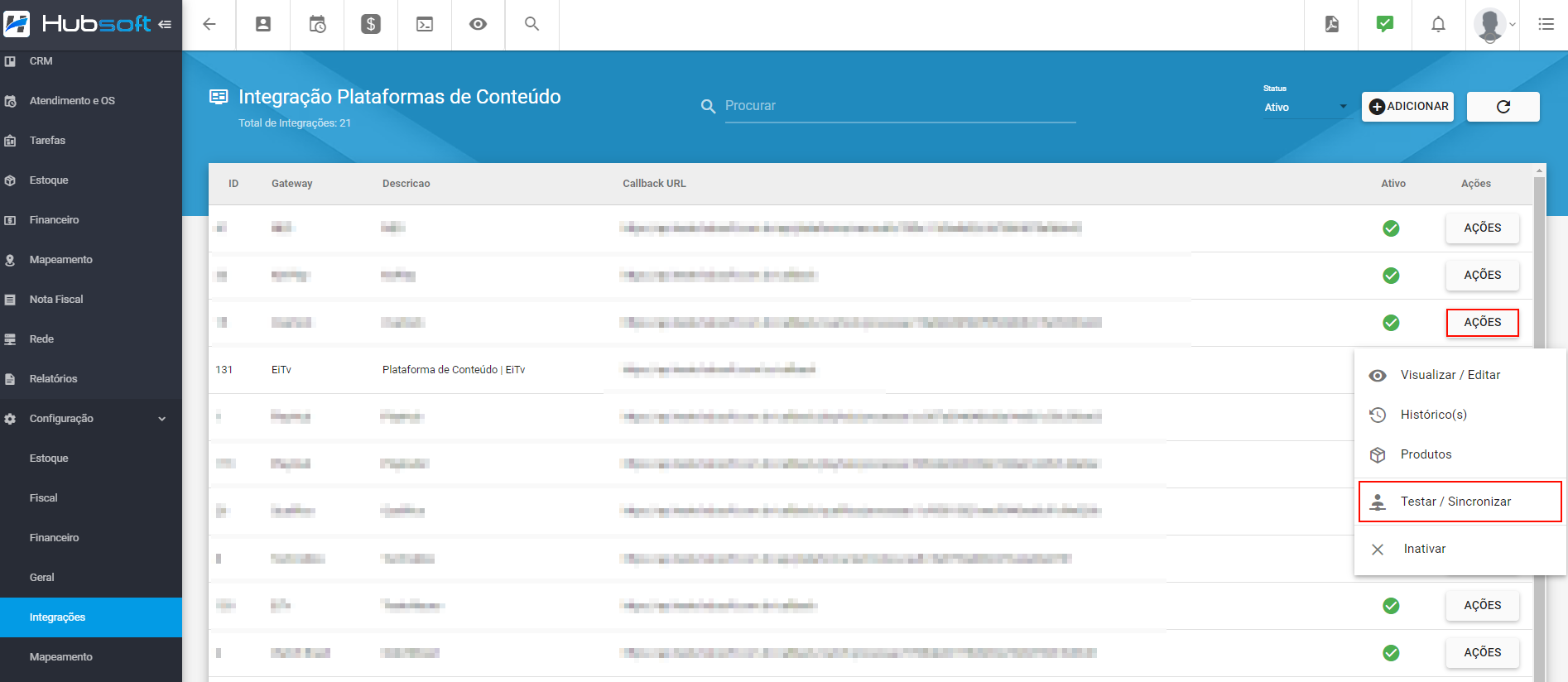
Task: Open the dollar sign financial icon
Action: [x=371, y=24]
